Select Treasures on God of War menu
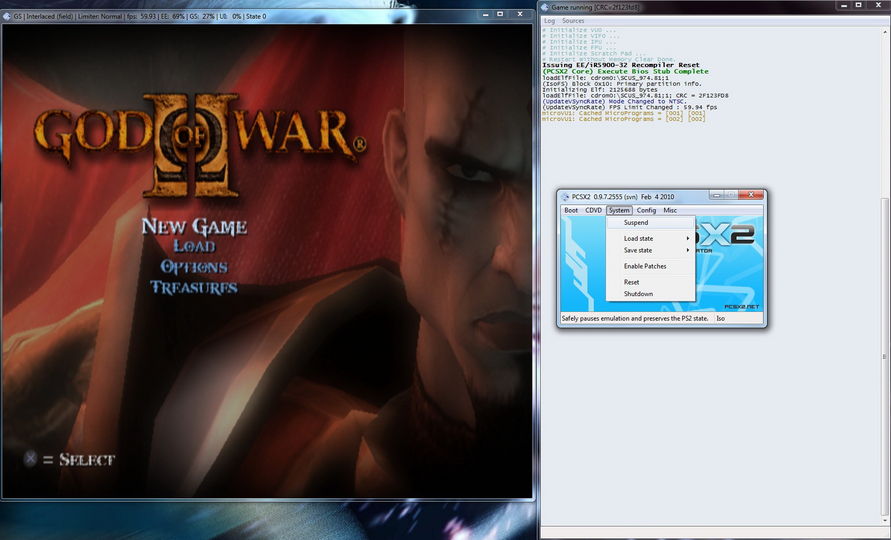 coord(193,288)
